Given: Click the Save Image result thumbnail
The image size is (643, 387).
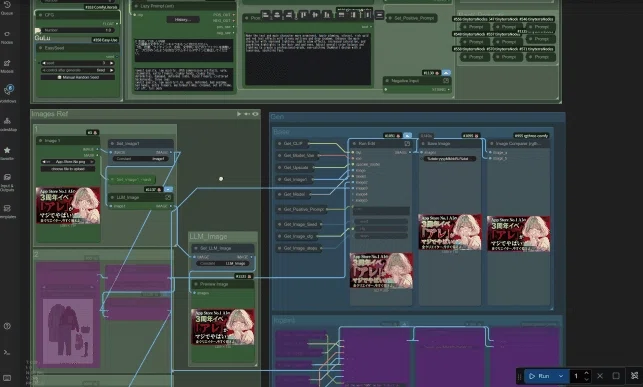Looking at the screenshot, I should pyautogui.click(x=450, y=232).
